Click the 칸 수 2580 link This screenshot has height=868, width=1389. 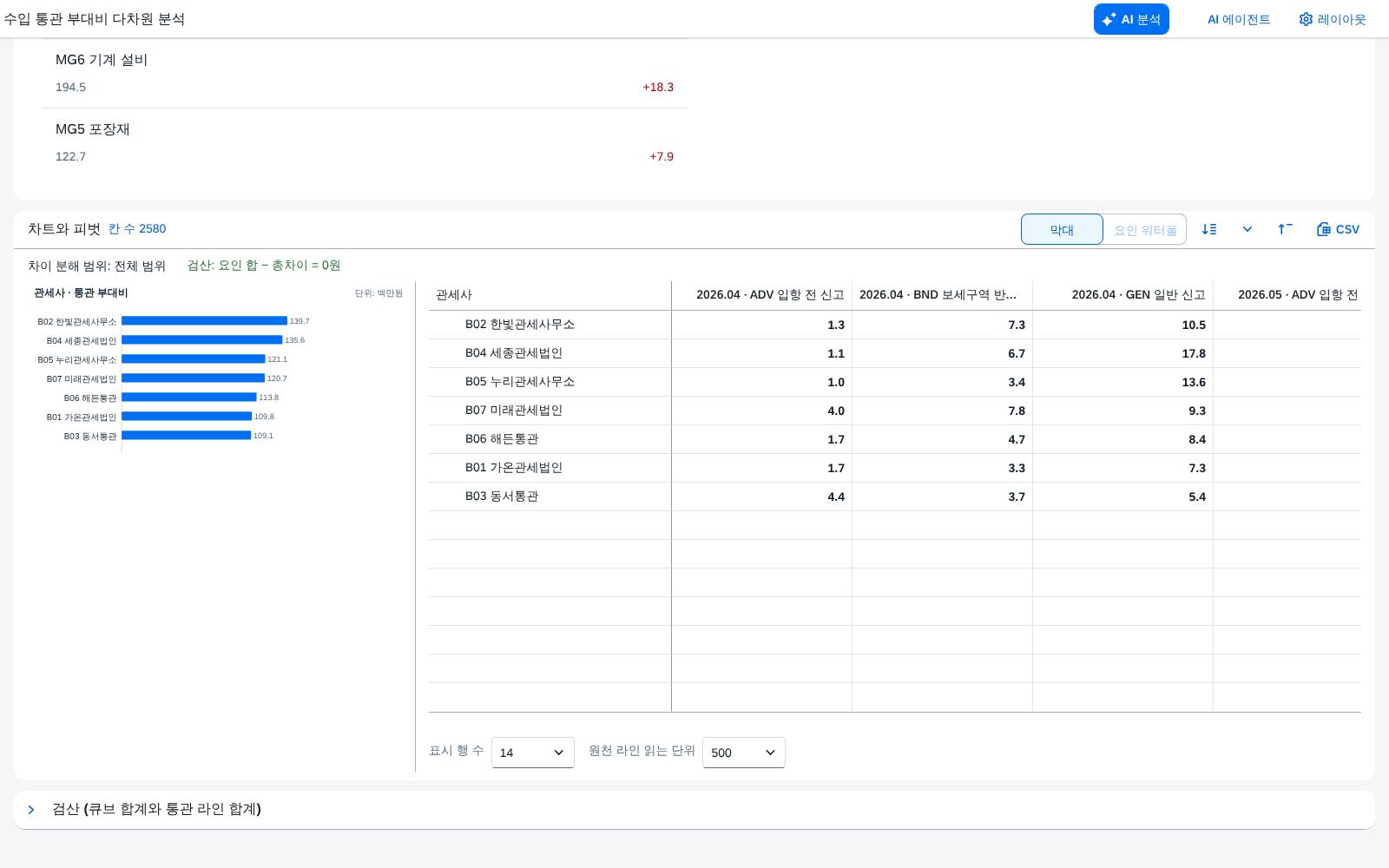tap(137, 228)
